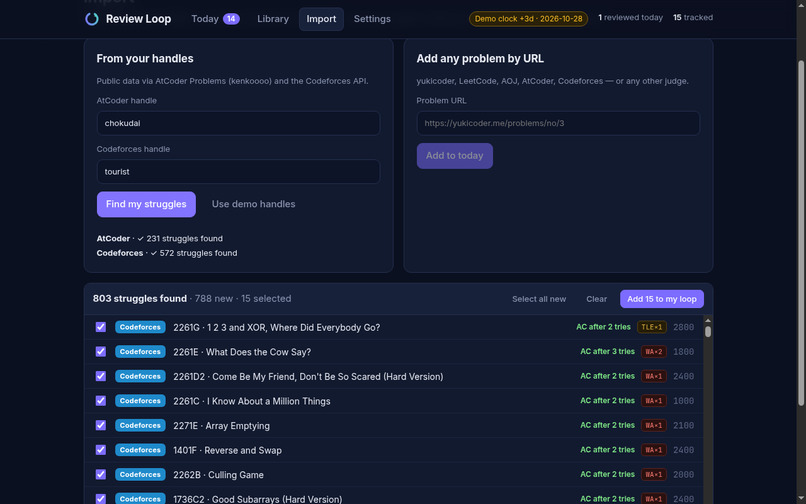Click the title '1401F · Reverse and Swap'
Image resolution: width=806 pixels, height=504 pixels.
(227, 451)
